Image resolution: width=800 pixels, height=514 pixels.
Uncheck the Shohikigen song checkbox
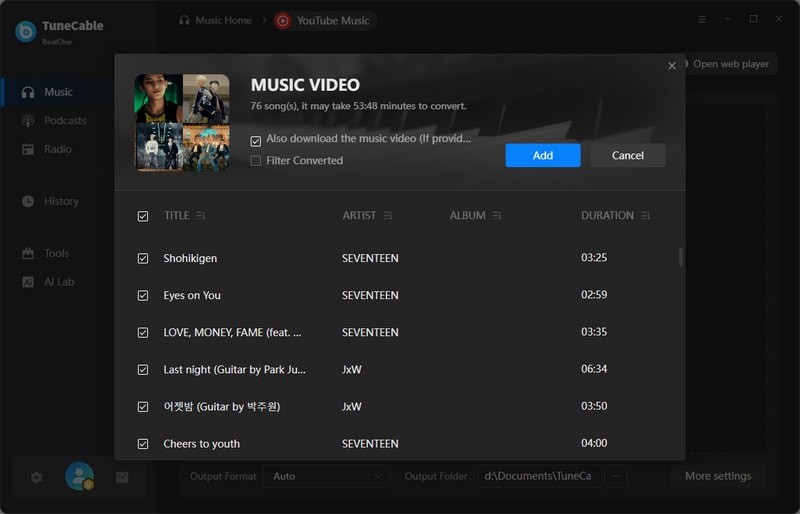tap(143, 258)
